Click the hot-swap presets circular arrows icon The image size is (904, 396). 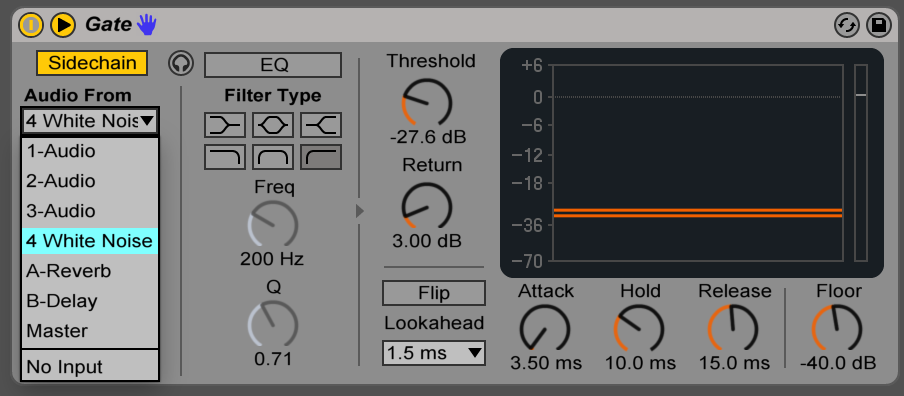click(847, 25)
